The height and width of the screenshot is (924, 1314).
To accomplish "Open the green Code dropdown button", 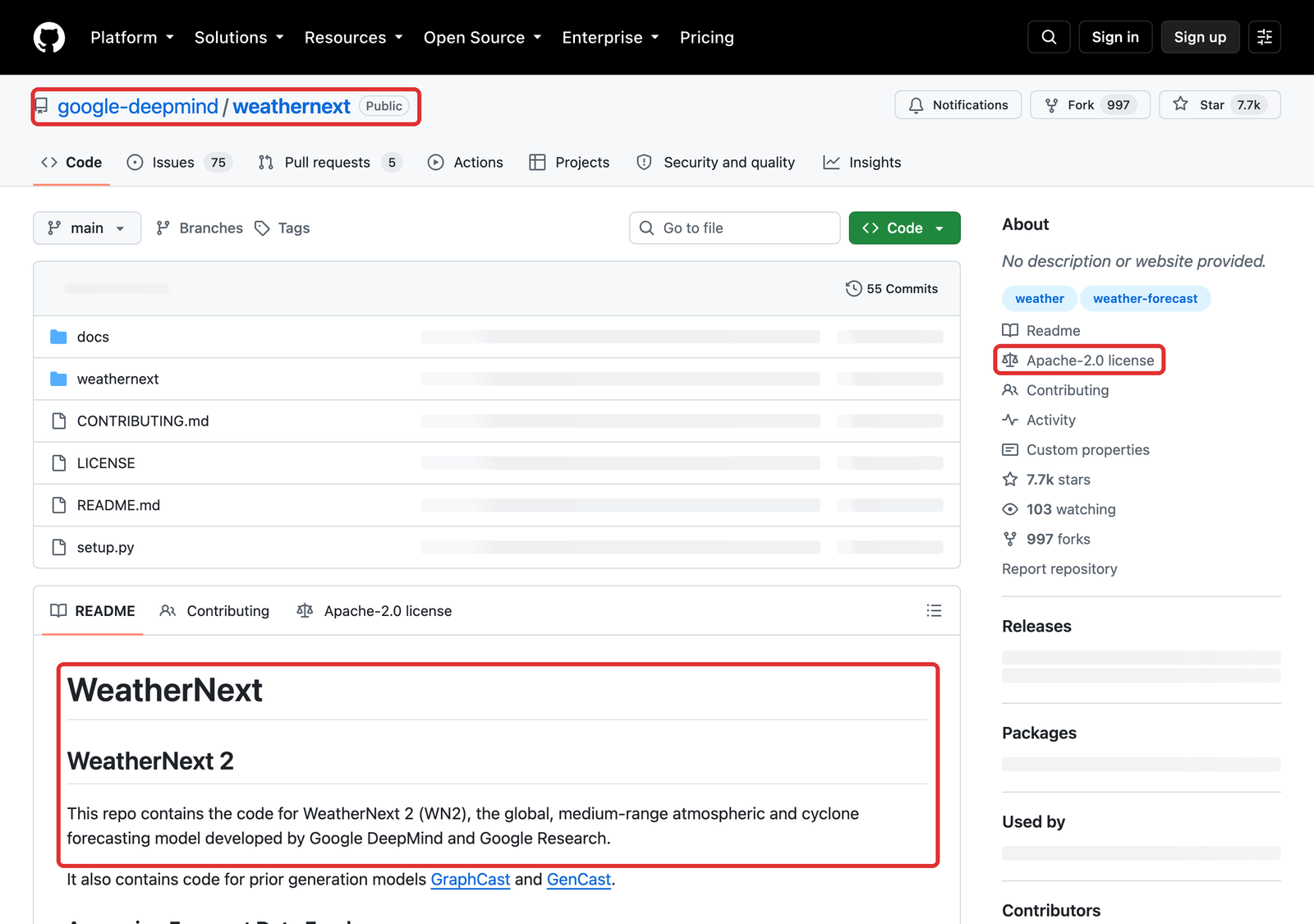I will point(904,228).
